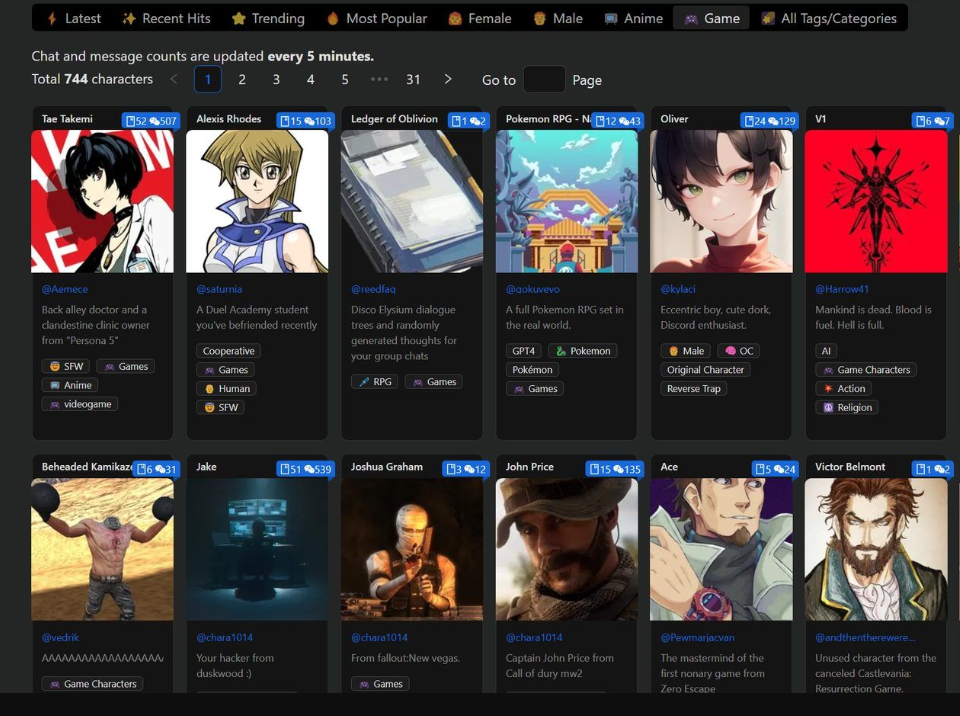Go to page 4

tap(310, 80)
